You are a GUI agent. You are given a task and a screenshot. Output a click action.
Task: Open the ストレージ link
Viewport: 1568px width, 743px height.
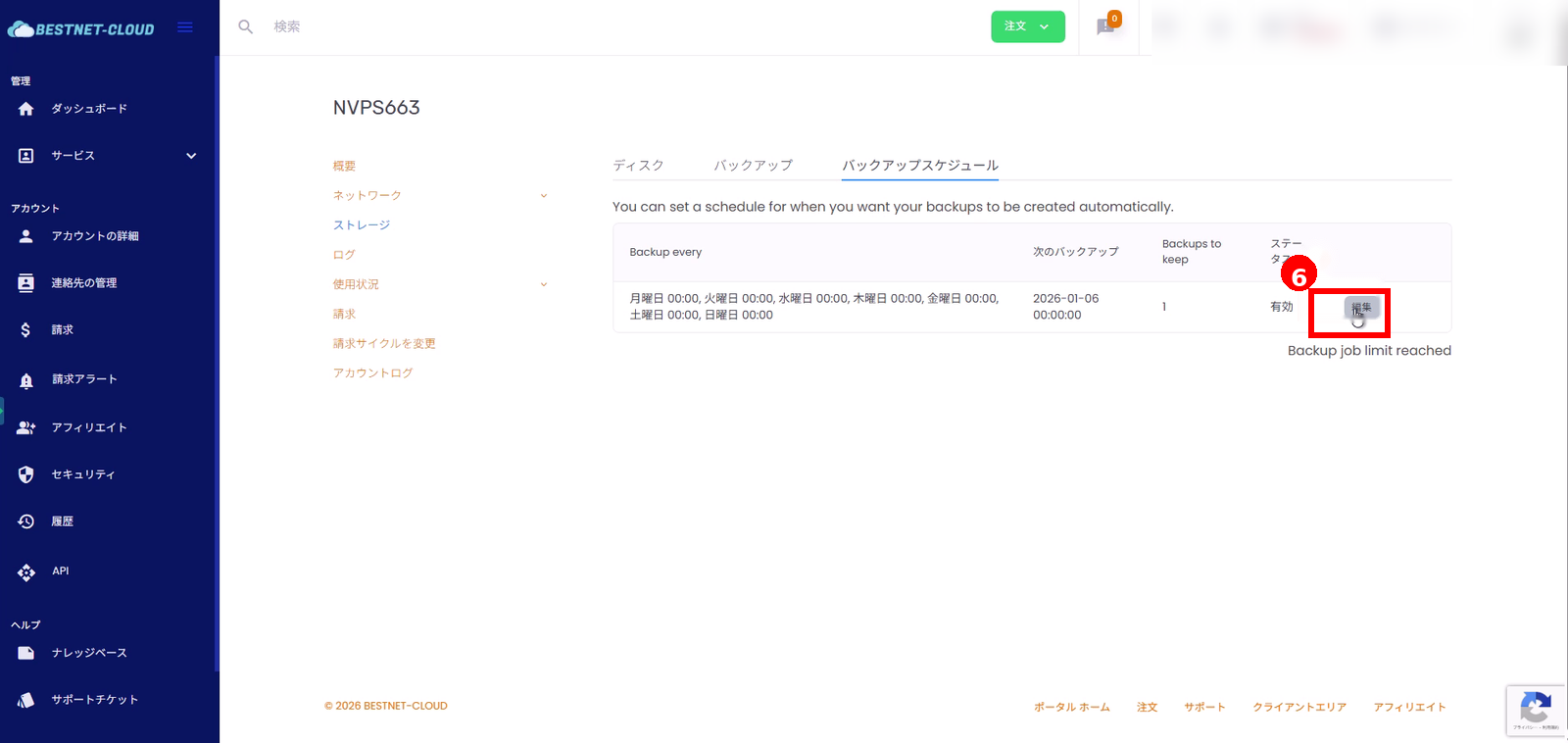tap(362, 225)
